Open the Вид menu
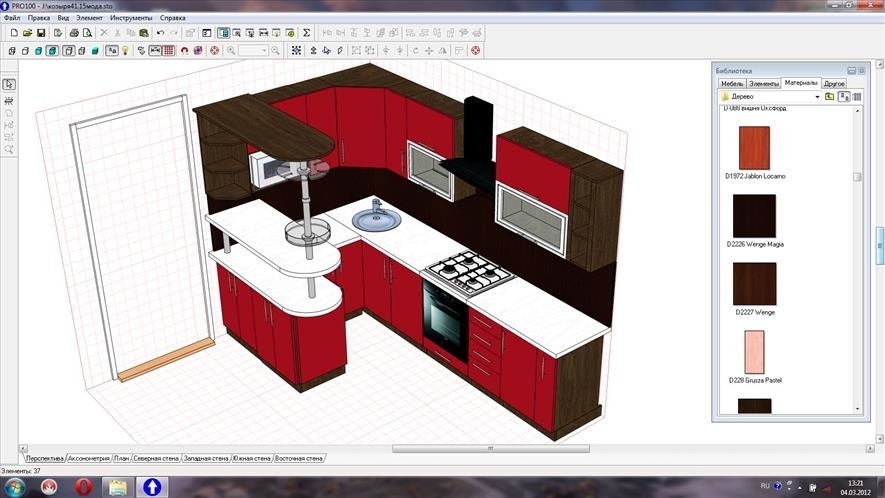 (x=63, y=18)
